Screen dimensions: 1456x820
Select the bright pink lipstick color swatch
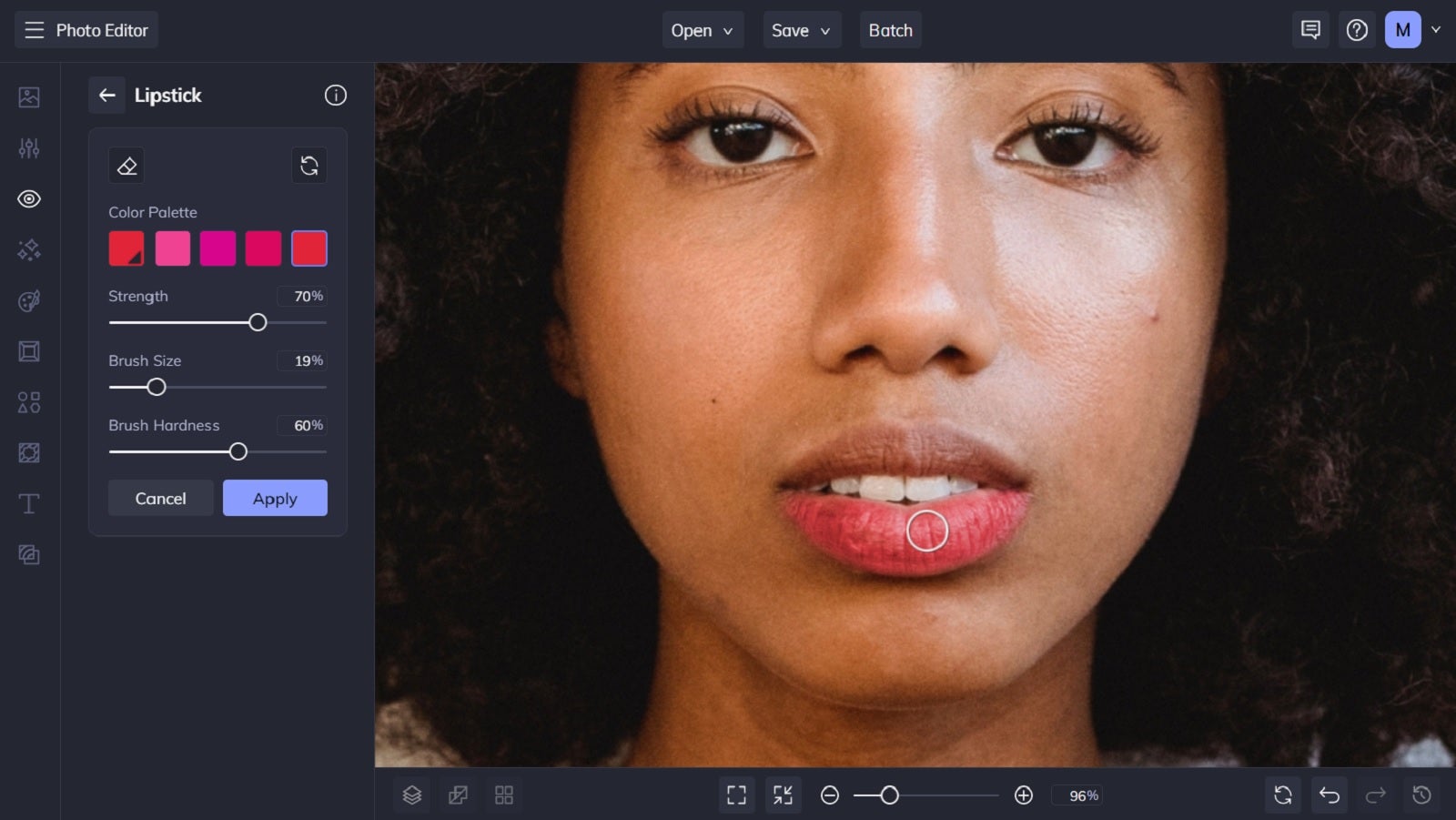pos(173,248)
